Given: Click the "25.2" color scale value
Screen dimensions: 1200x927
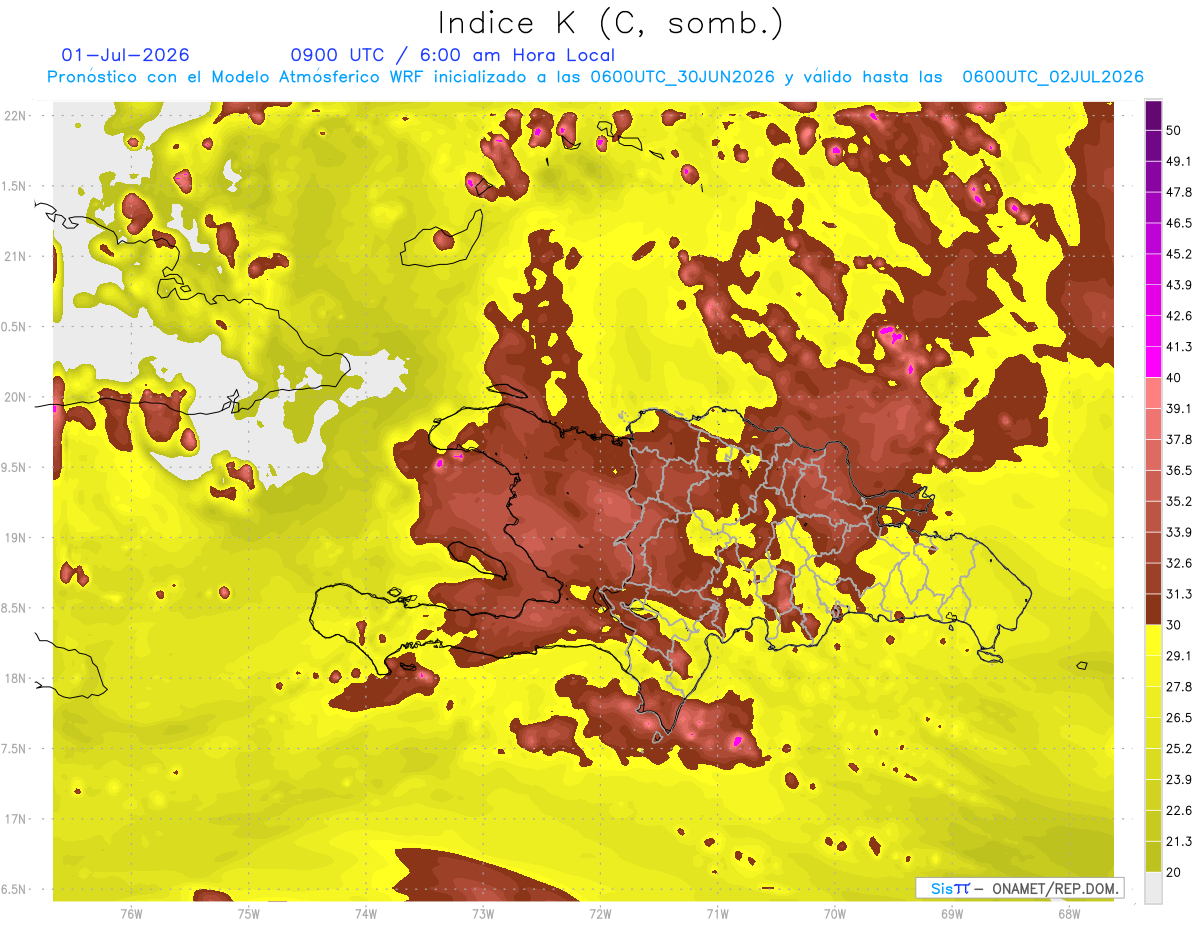Looking at the screenshot, I should 1179,749.
